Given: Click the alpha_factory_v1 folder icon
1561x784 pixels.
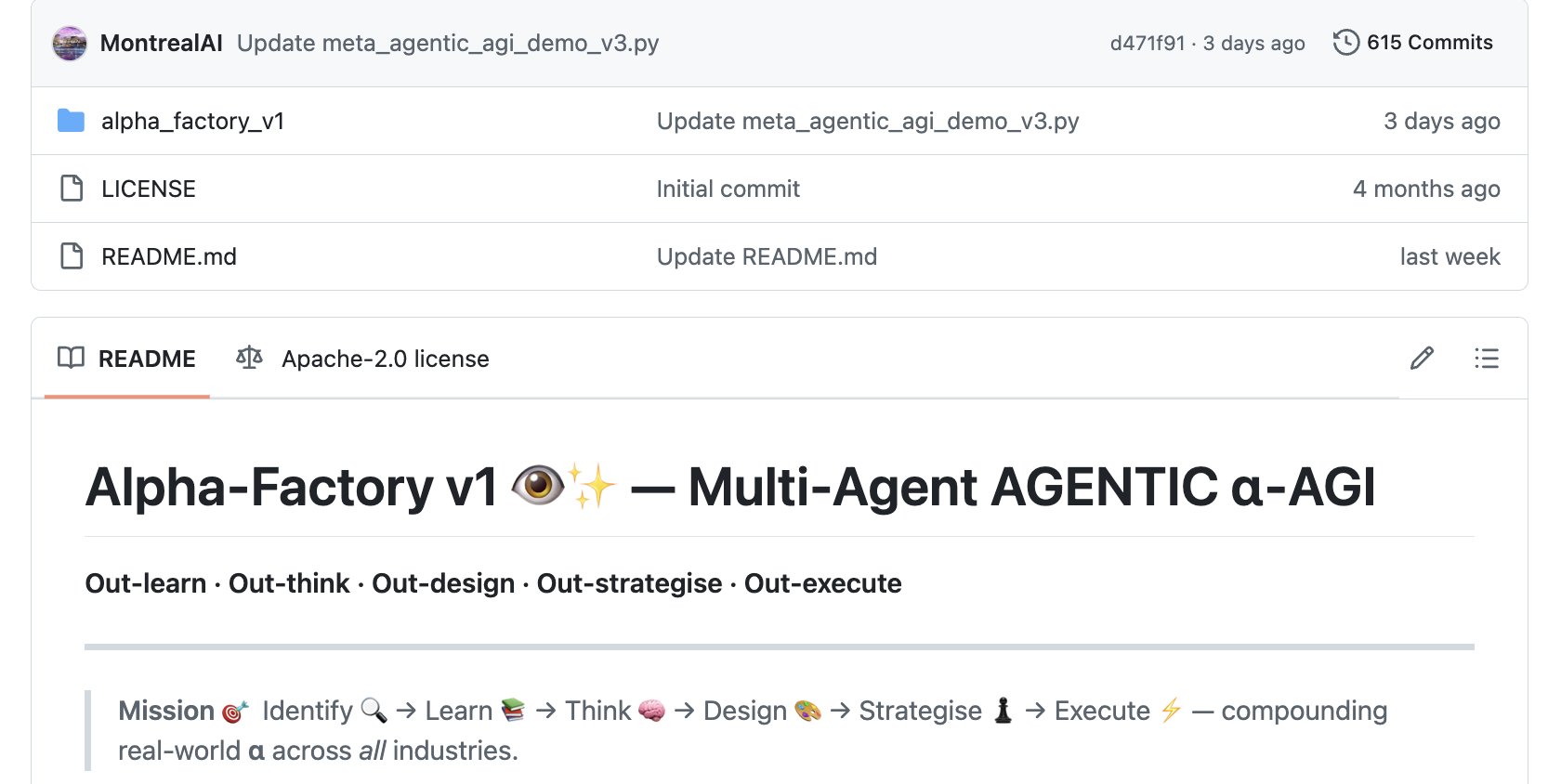Looking at the screenshot, I should click(x=71, y=121).
